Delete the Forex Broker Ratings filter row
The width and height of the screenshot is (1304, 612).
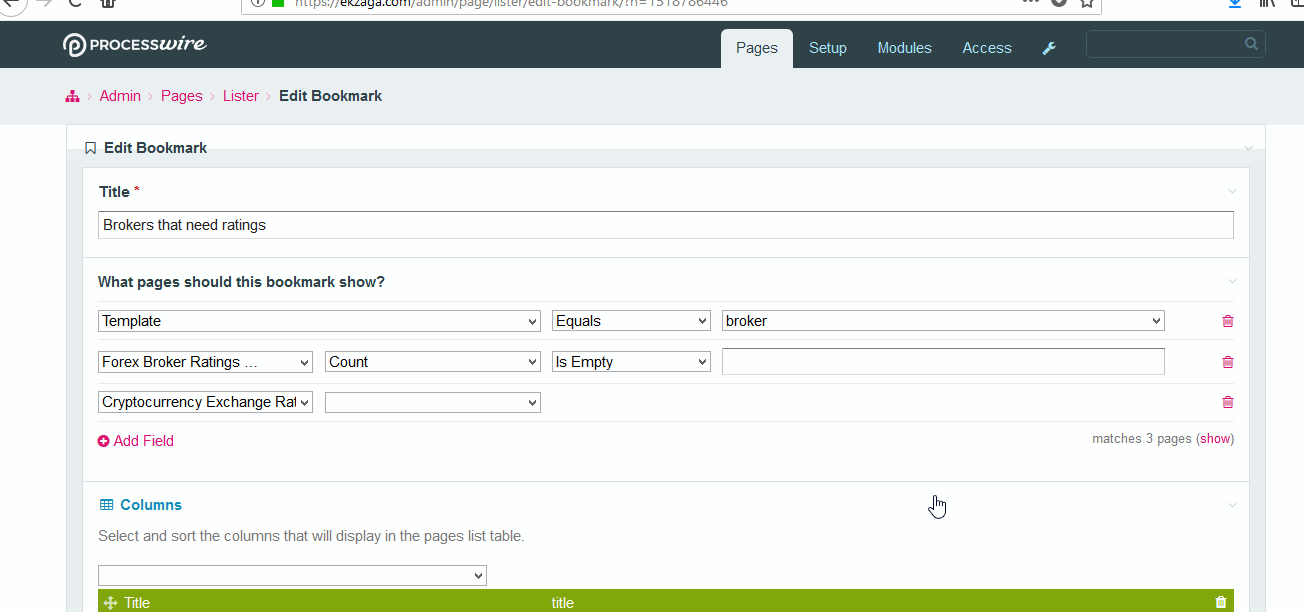tap(1228, 362)
